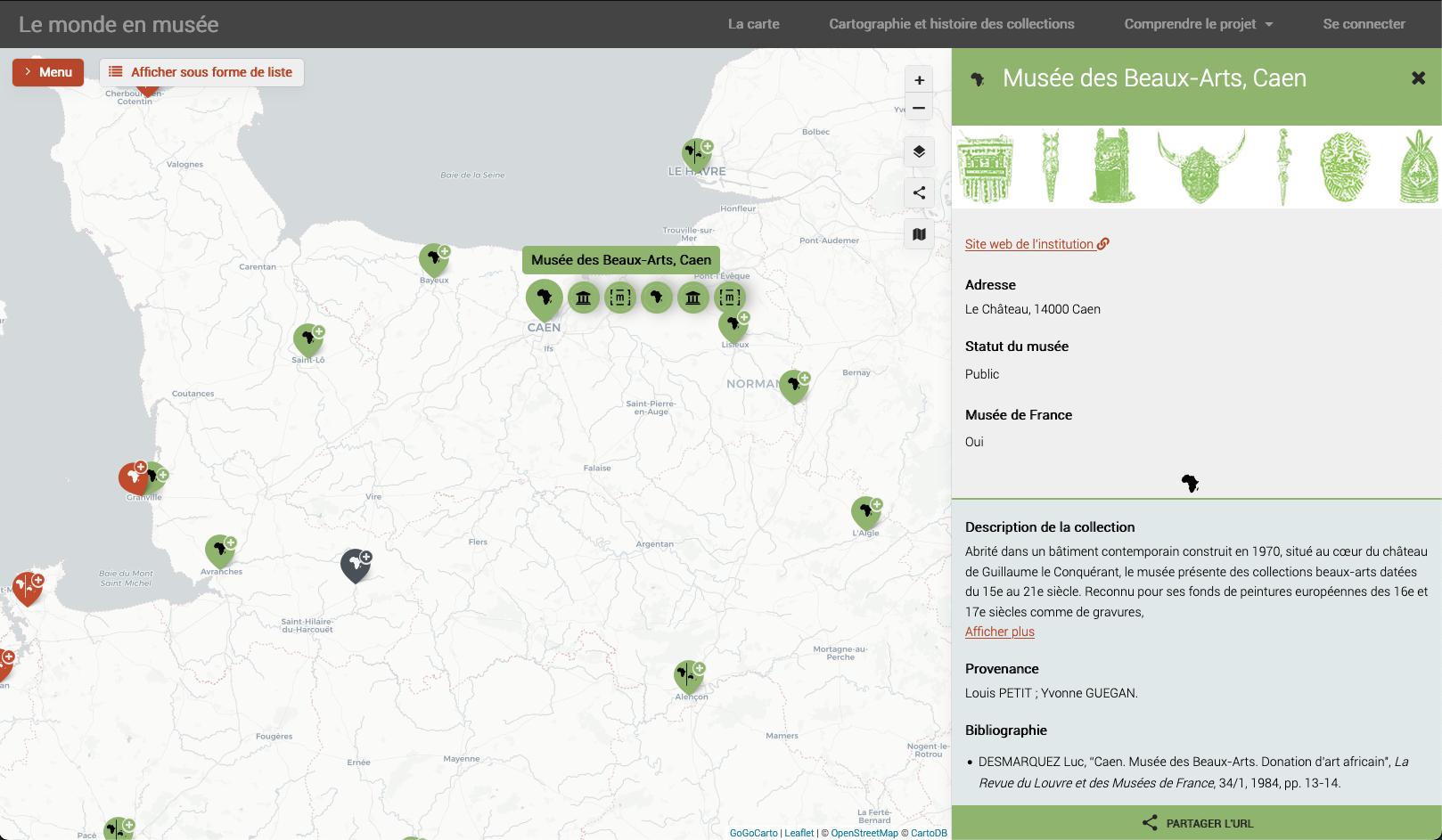Expand the Menu side panel

[x=48, y=72]
